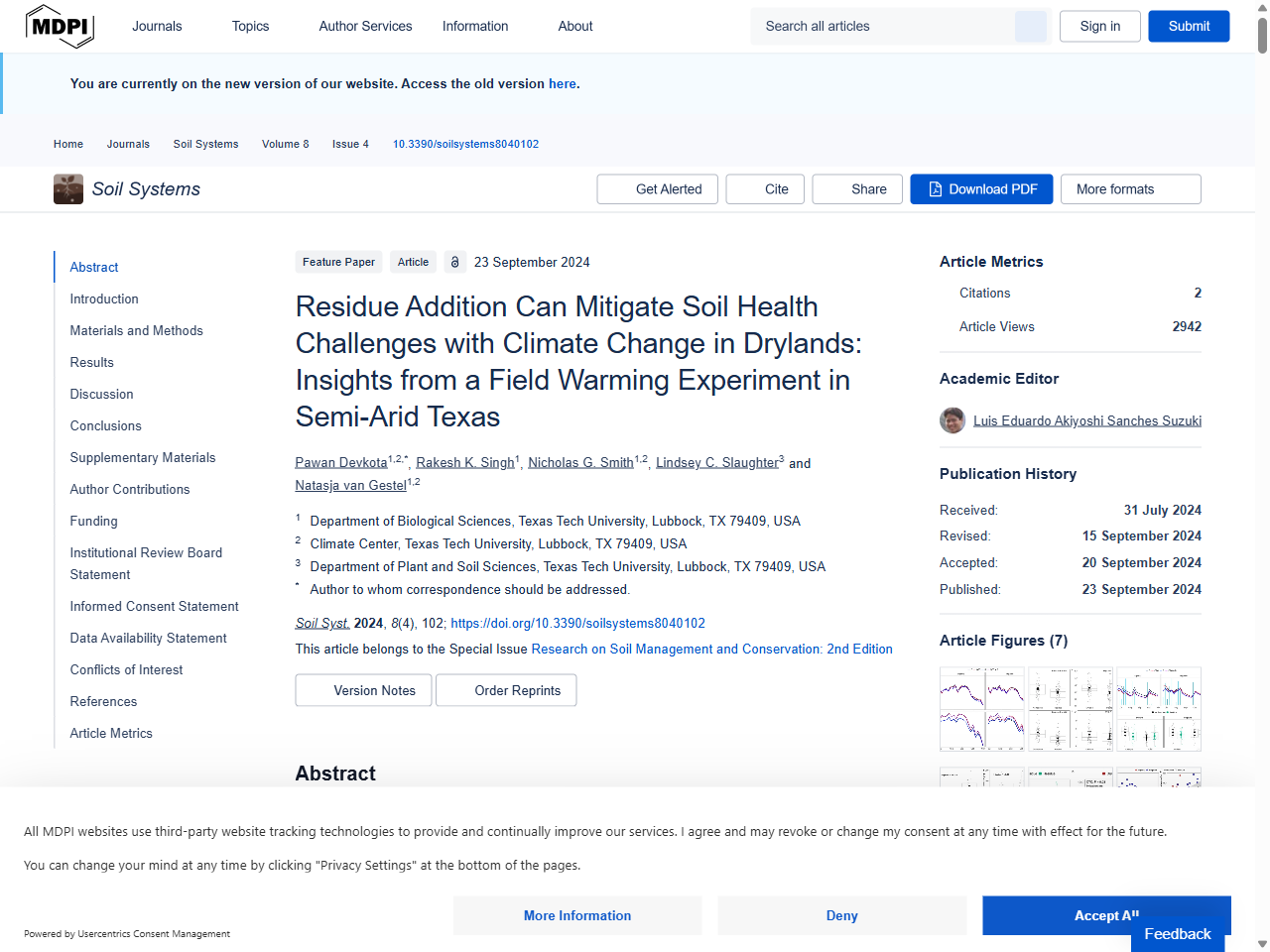Open the Cite options
Screen dimensions: 1270x952
763,189
